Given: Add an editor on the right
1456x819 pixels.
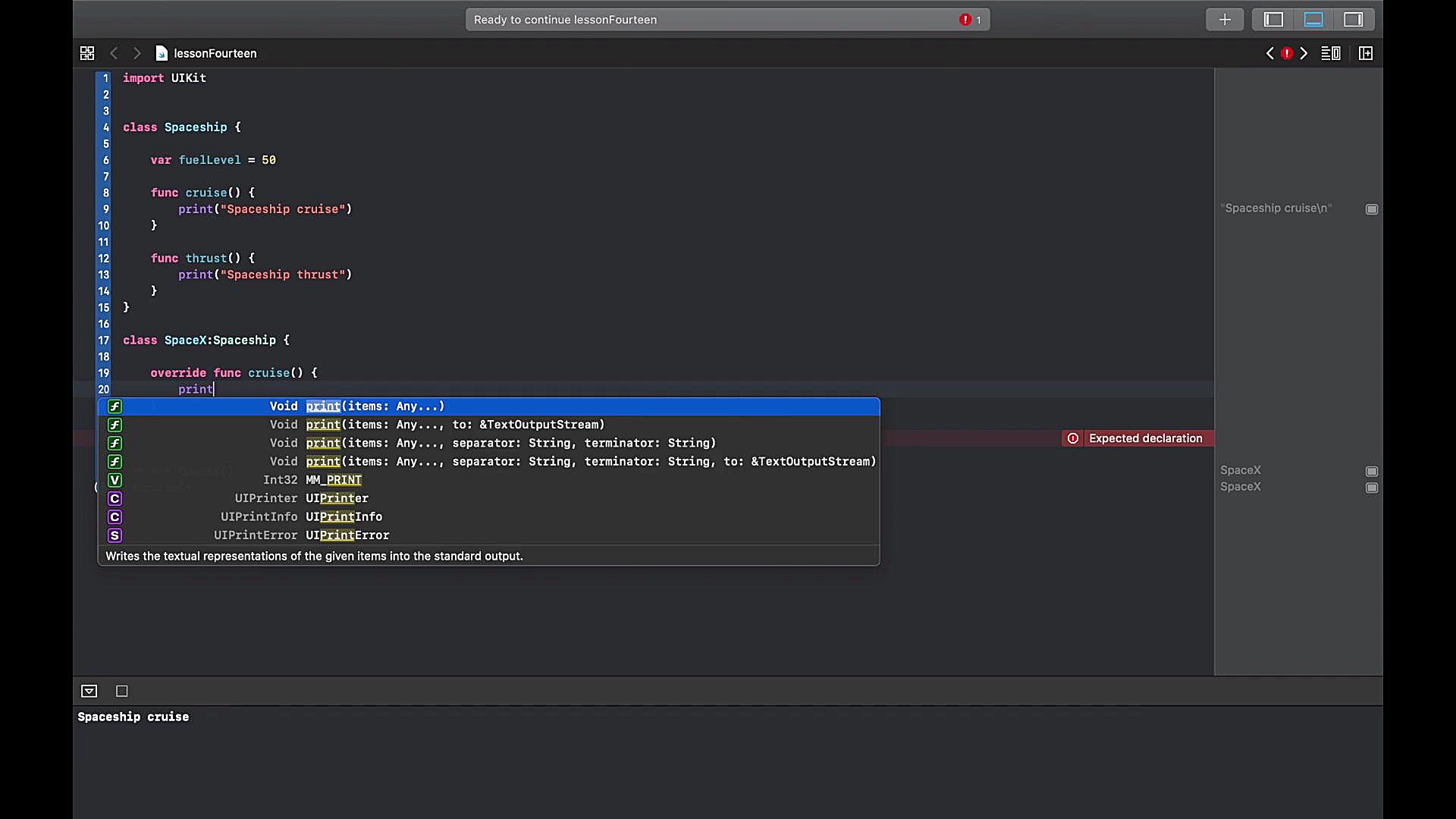Looking at the screenshot, I should click(1366, 53).
